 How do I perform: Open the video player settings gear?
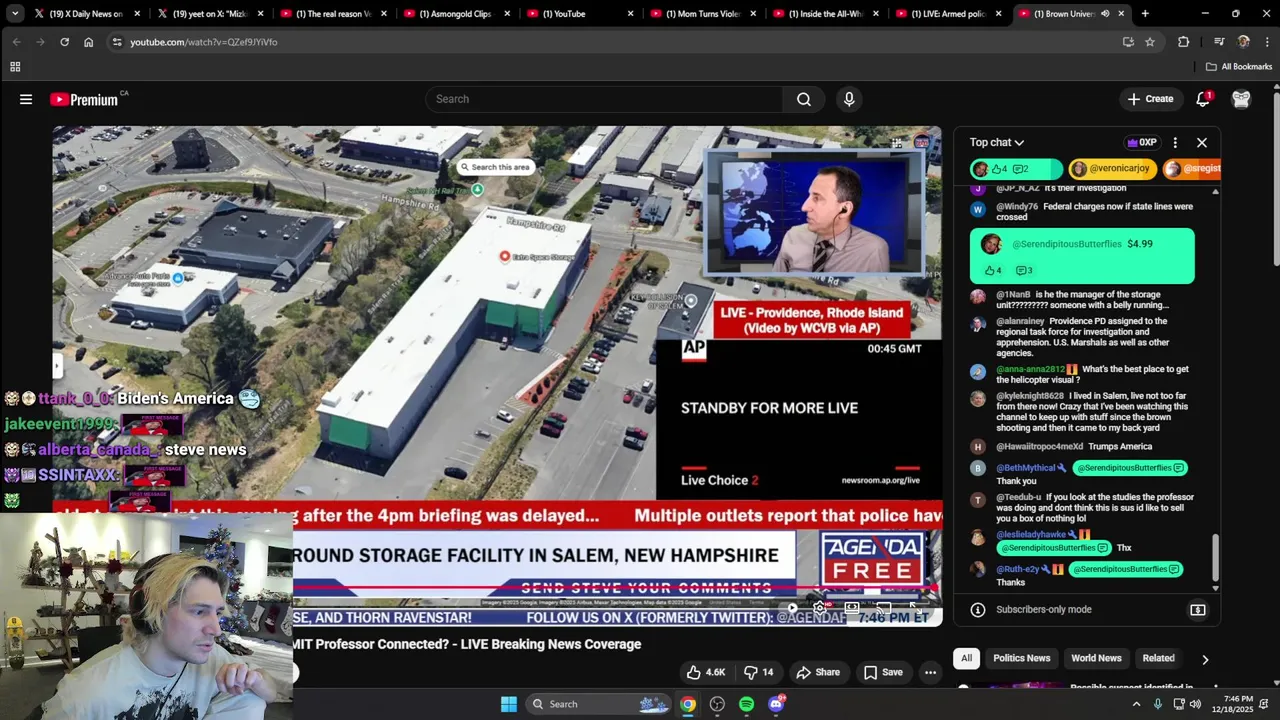(x=820, y=607)
